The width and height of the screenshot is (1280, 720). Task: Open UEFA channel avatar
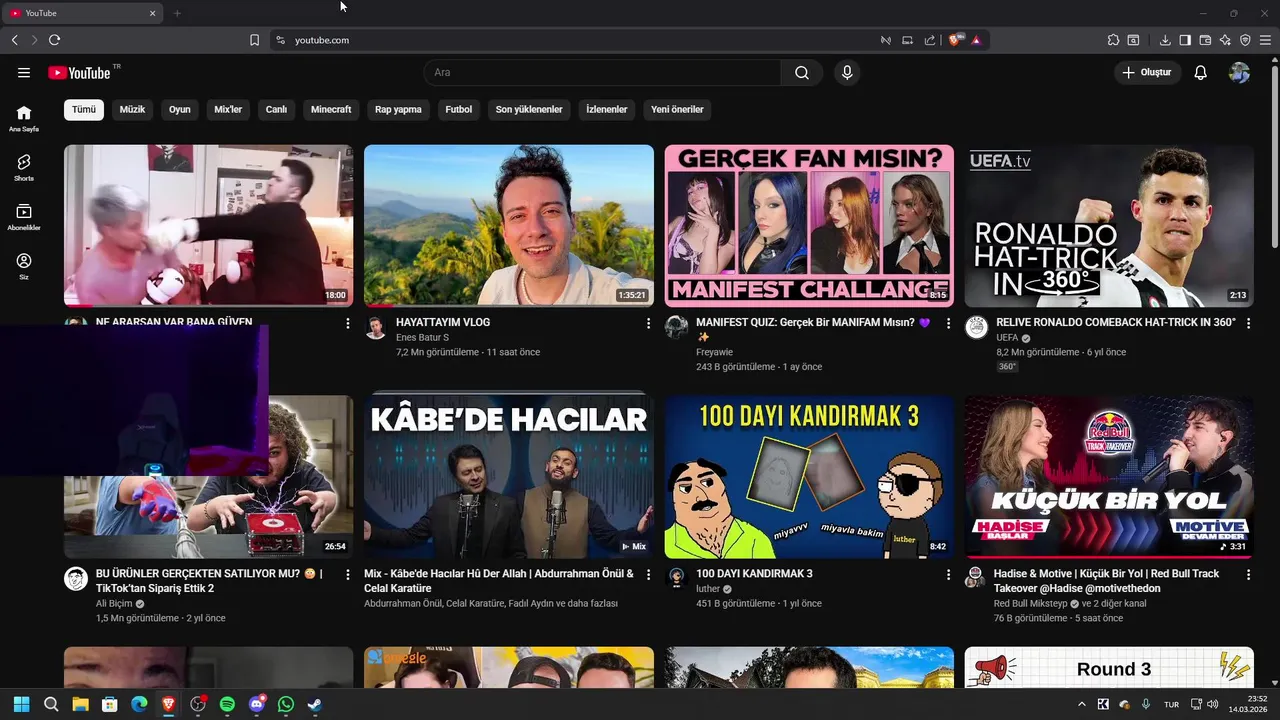[x=976, y=328]
